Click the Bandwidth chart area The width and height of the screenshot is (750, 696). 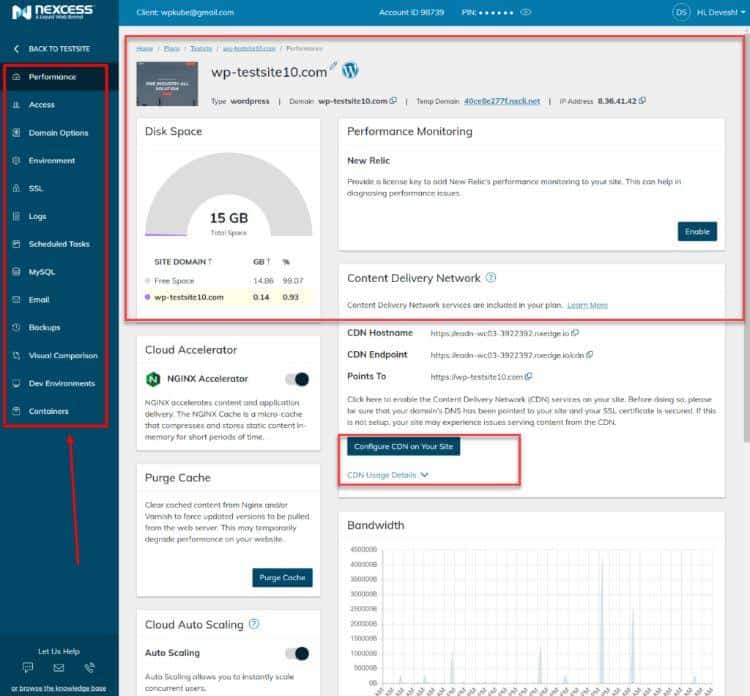(547, 617)
